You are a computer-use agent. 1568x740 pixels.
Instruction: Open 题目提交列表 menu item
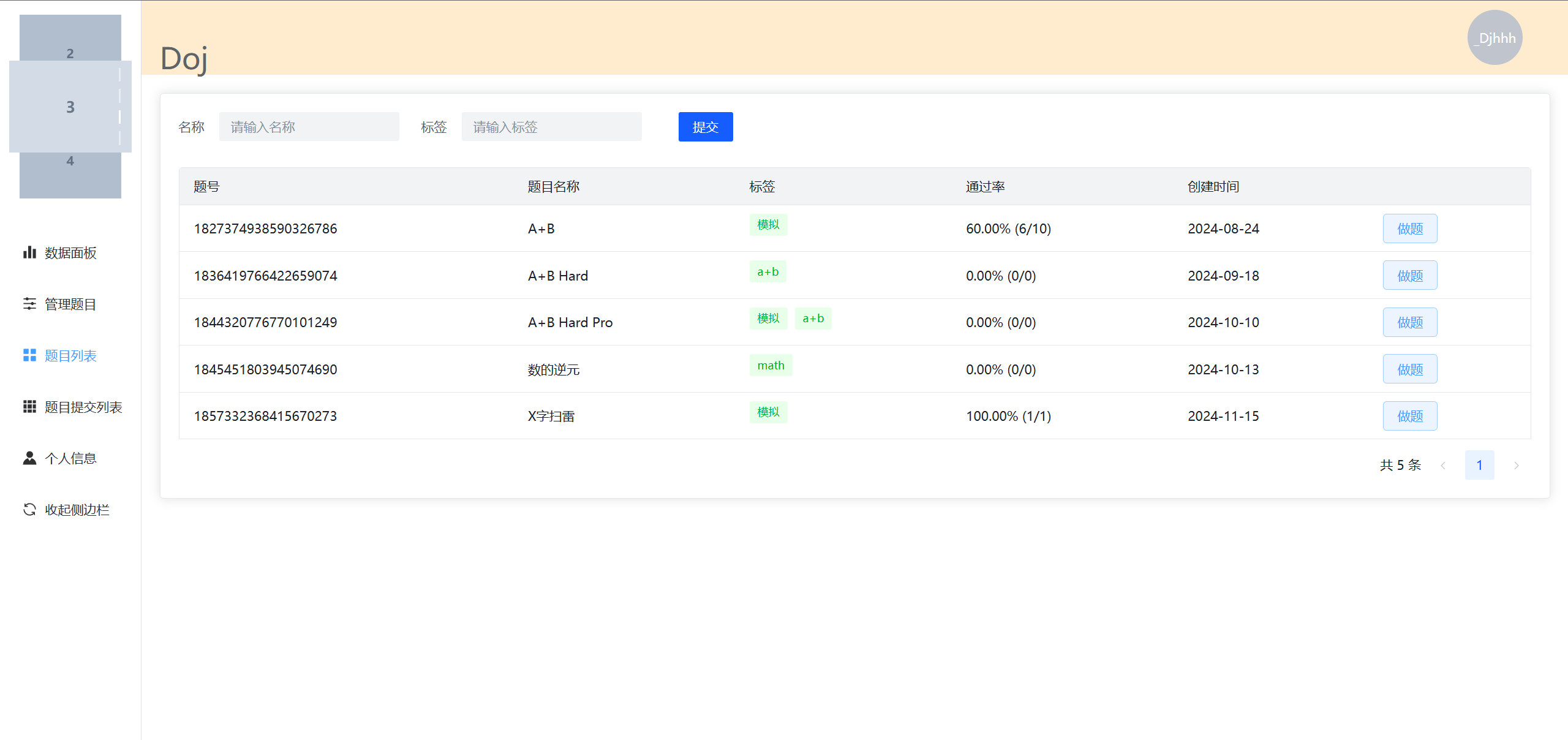click(x=83, y=407)
